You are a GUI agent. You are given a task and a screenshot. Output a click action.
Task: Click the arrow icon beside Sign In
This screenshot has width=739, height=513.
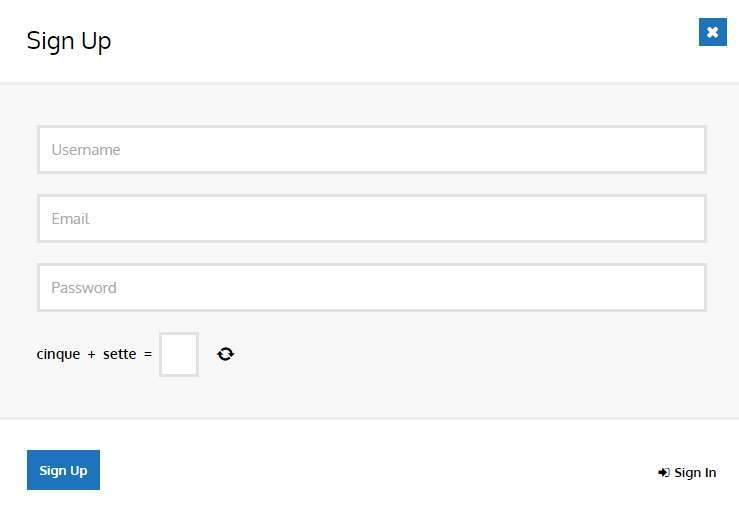click(x=664, y=473)
